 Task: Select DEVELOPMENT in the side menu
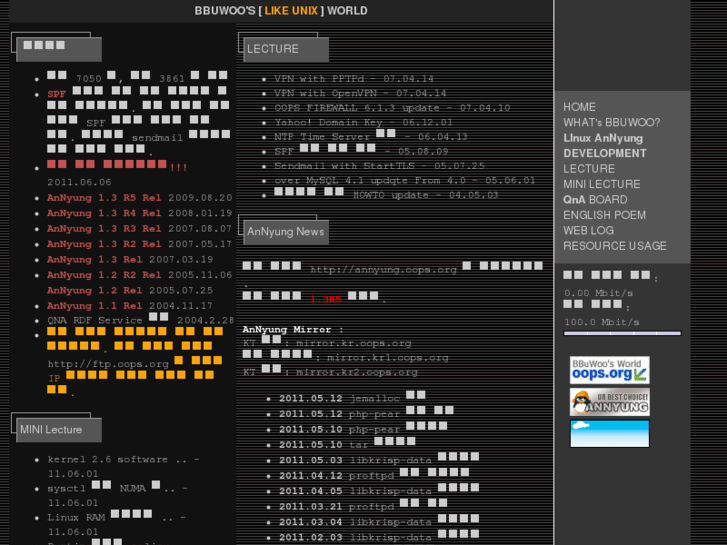(604, 154)
